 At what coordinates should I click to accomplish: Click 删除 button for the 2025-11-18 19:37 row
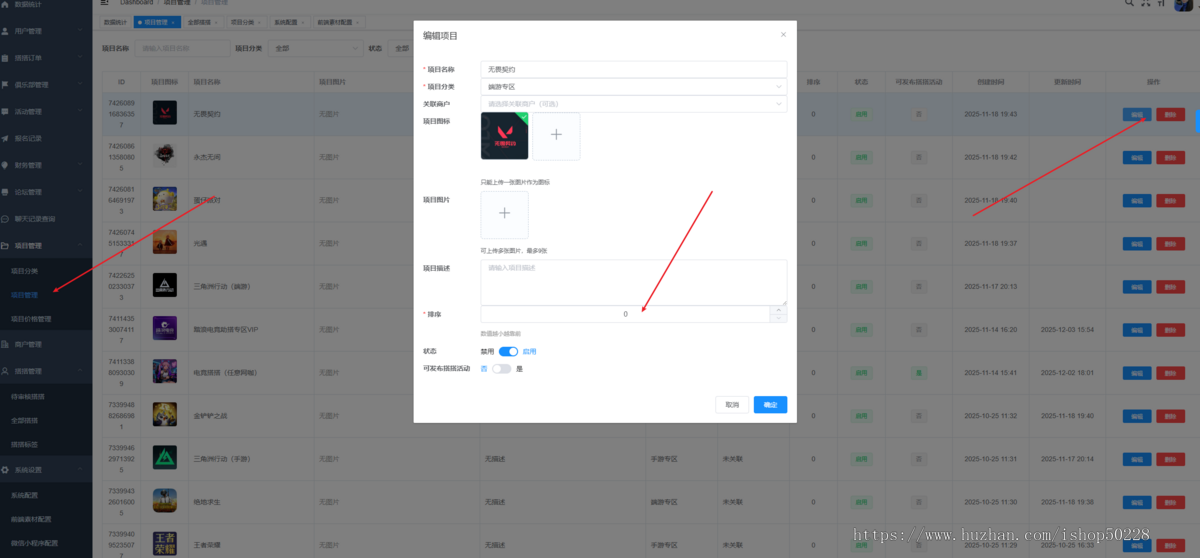pos(1170,243)
